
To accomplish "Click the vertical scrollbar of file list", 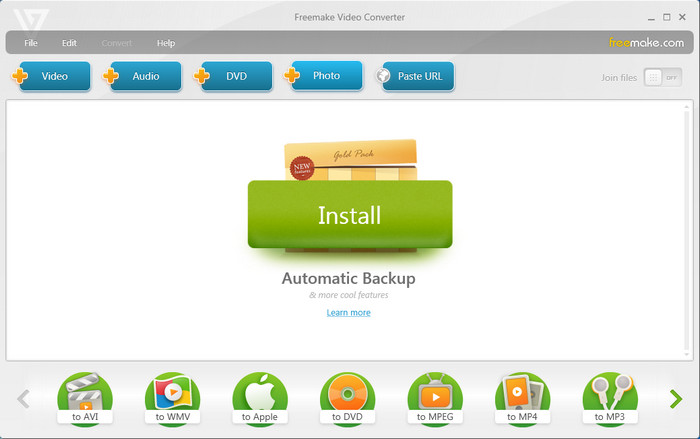I will coord(687,230).
